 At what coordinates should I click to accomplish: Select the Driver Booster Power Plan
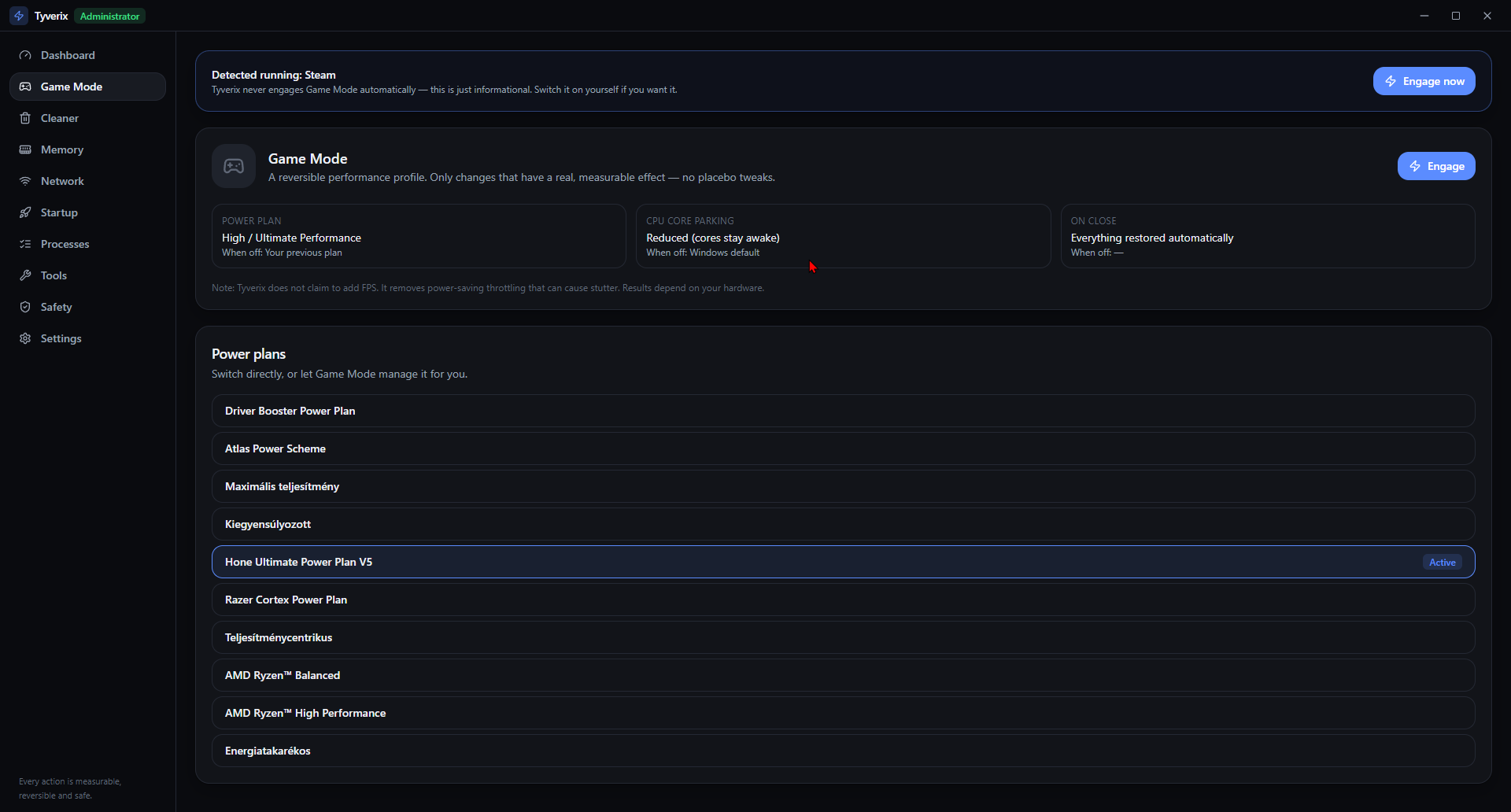843,411
